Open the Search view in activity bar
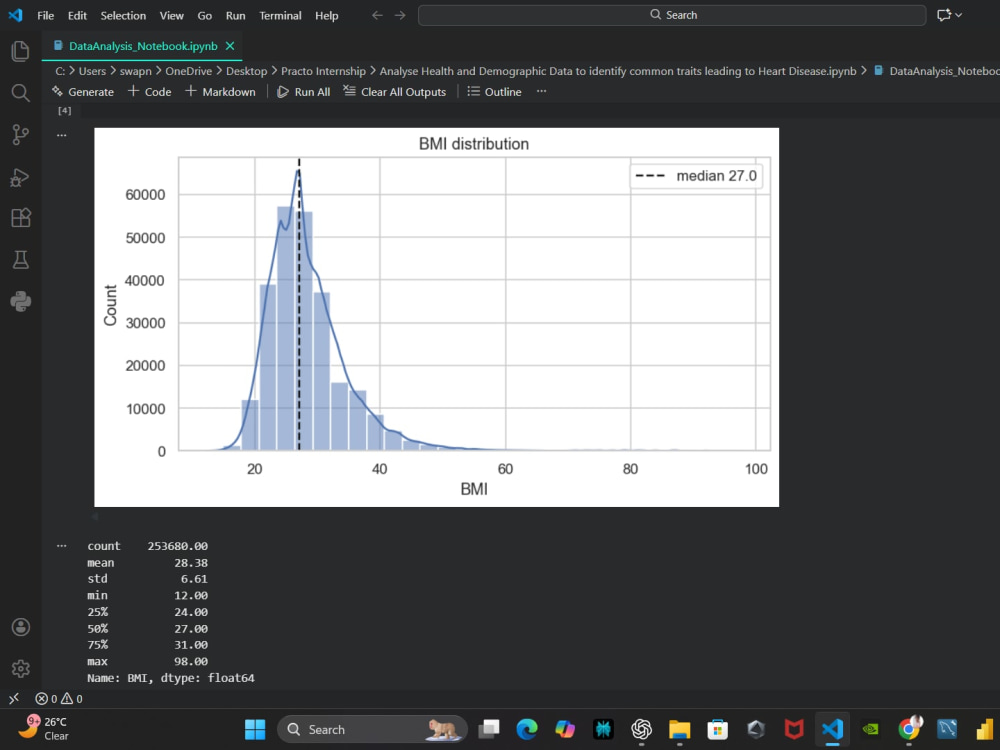 pos(20,93)
